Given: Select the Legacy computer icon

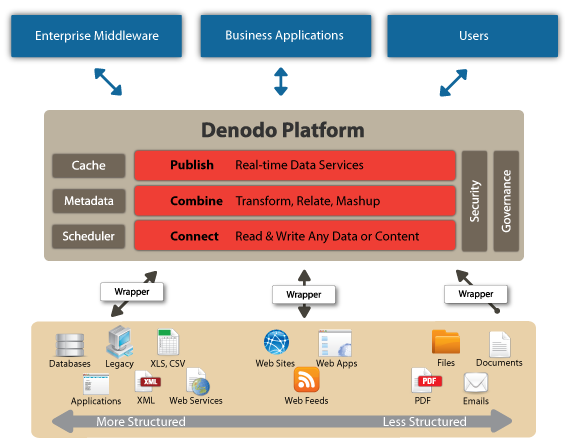Looking at the screenshot, I should click(x=120, y=342).
